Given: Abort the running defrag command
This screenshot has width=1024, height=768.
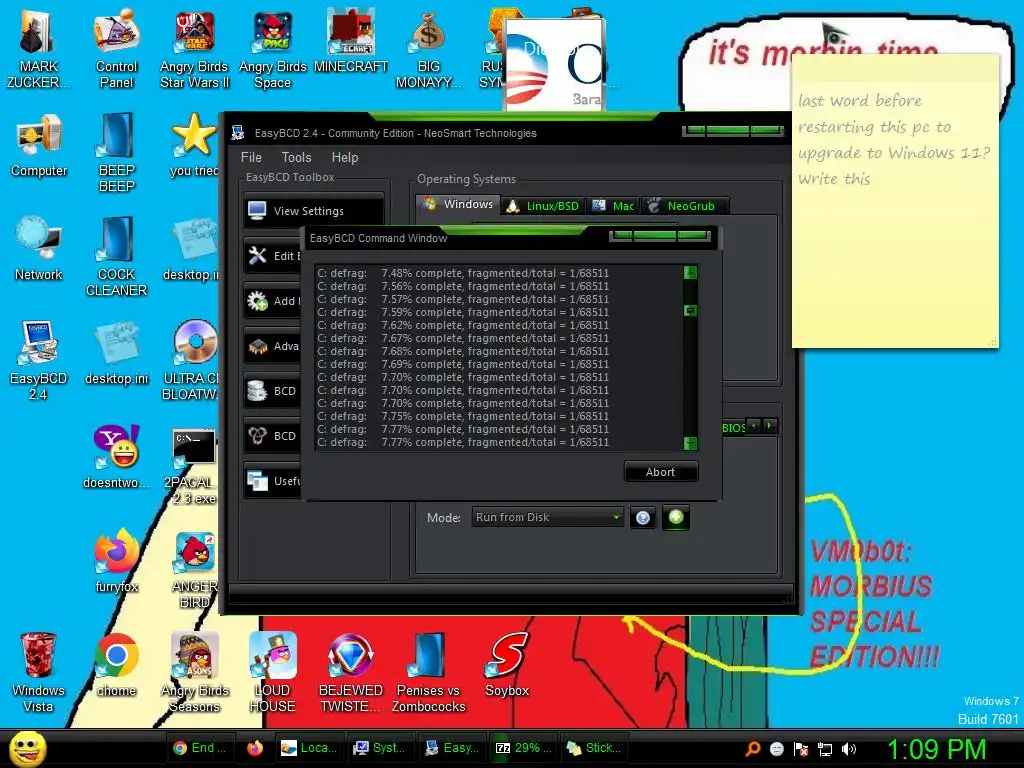Looking at the screenshot, I should (660, 472).
